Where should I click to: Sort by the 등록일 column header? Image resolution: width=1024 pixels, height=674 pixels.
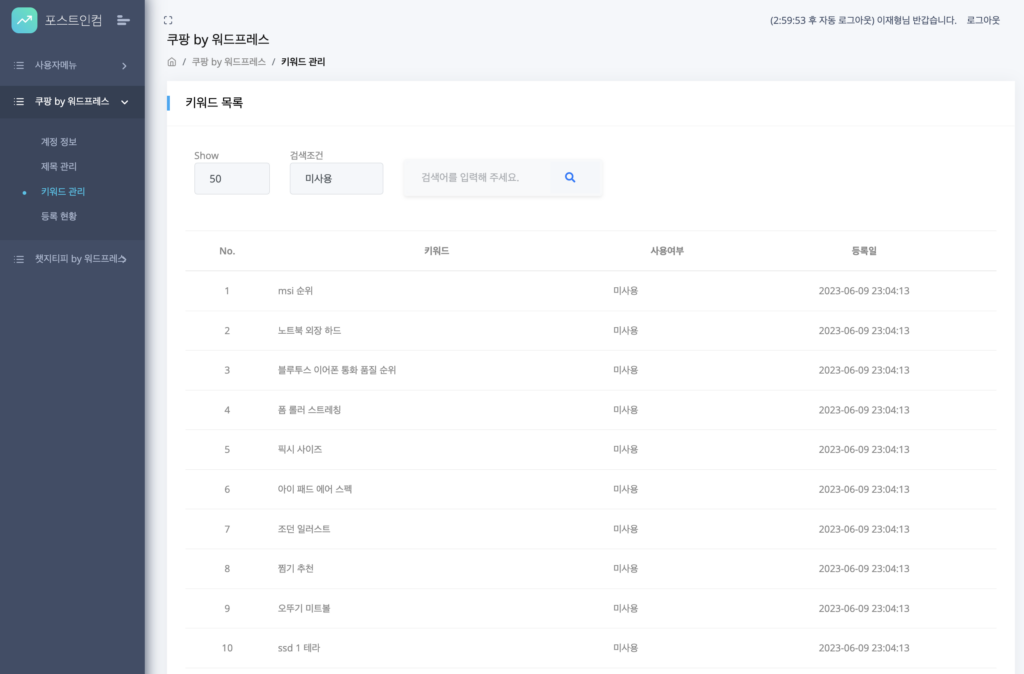click(864, 251)
